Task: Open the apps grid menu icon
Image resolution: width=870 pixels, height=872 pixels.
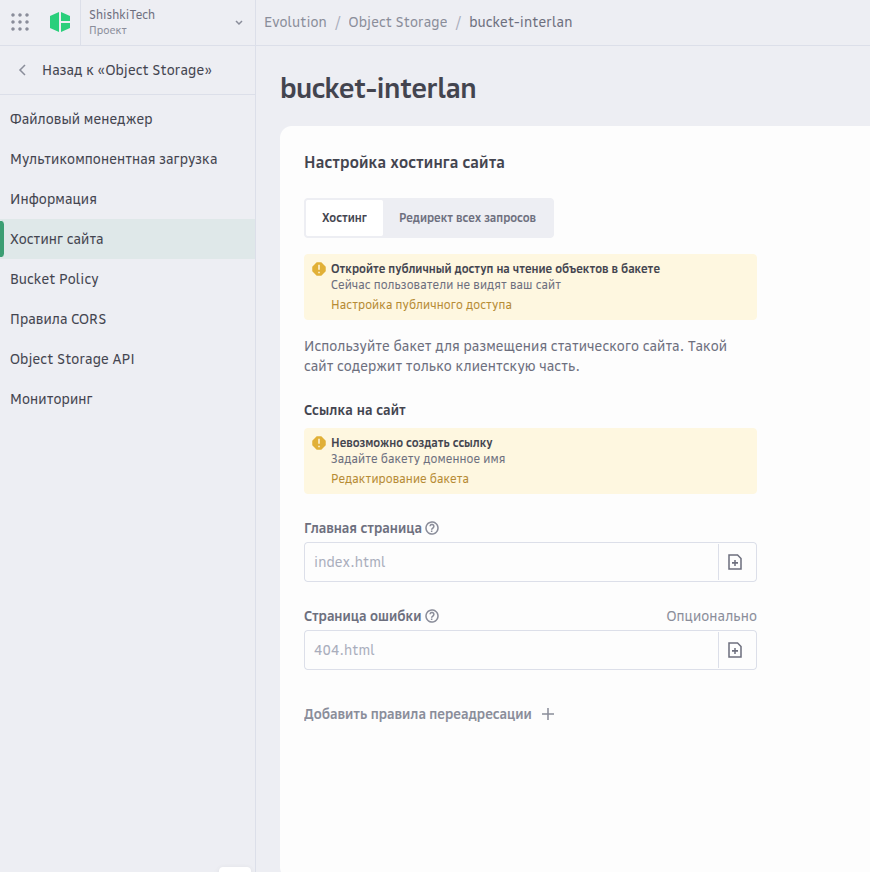Action: coord(20,22)
